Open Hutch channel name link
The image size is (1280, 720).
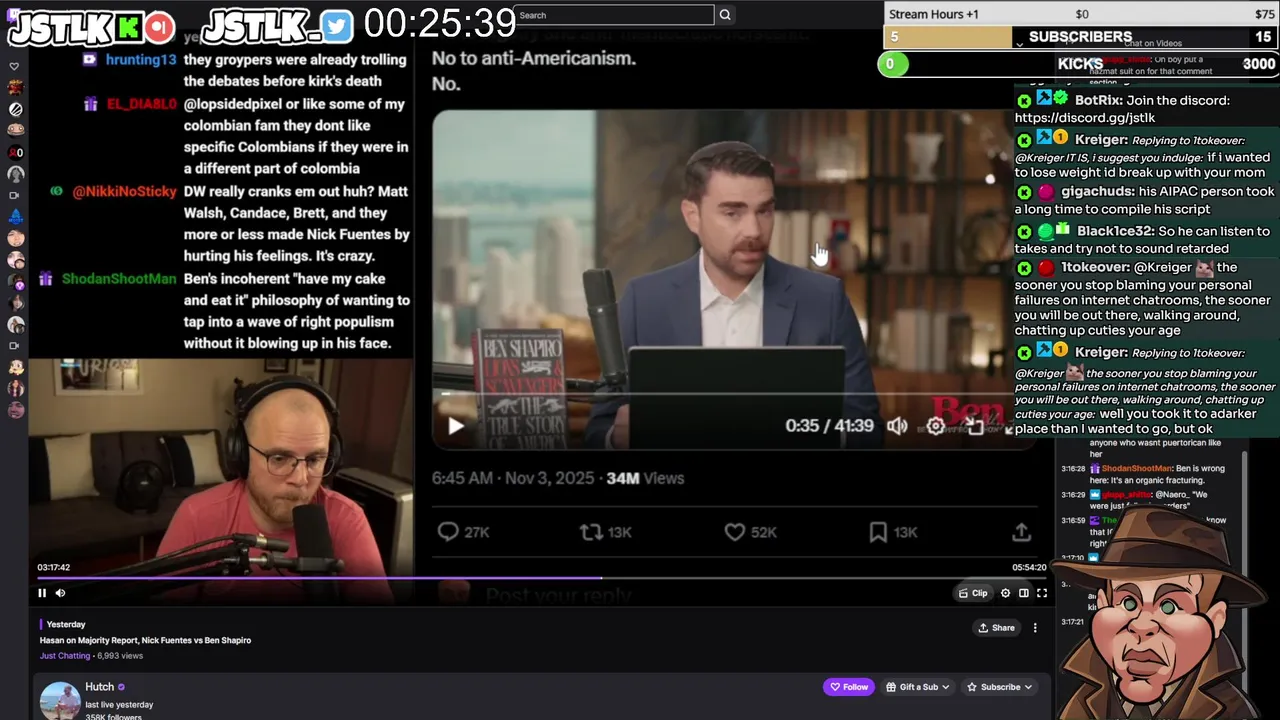pos(99,687)
